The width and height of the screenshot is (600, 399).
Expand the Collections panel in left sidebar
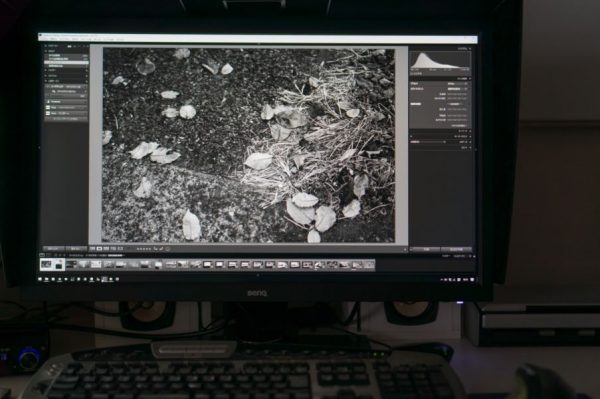point(66,76)
